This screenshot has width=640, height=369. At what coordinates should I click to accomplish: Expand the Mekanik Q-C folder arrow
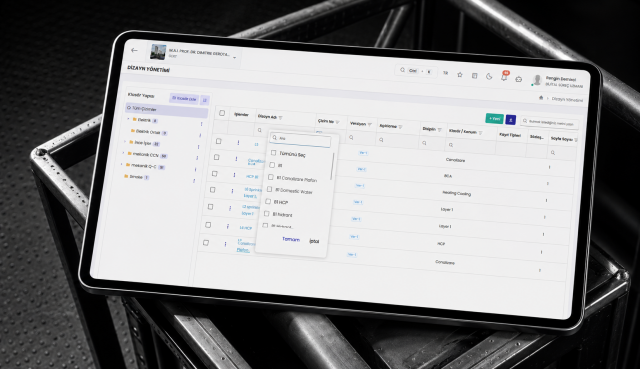(x=122, y=164)
